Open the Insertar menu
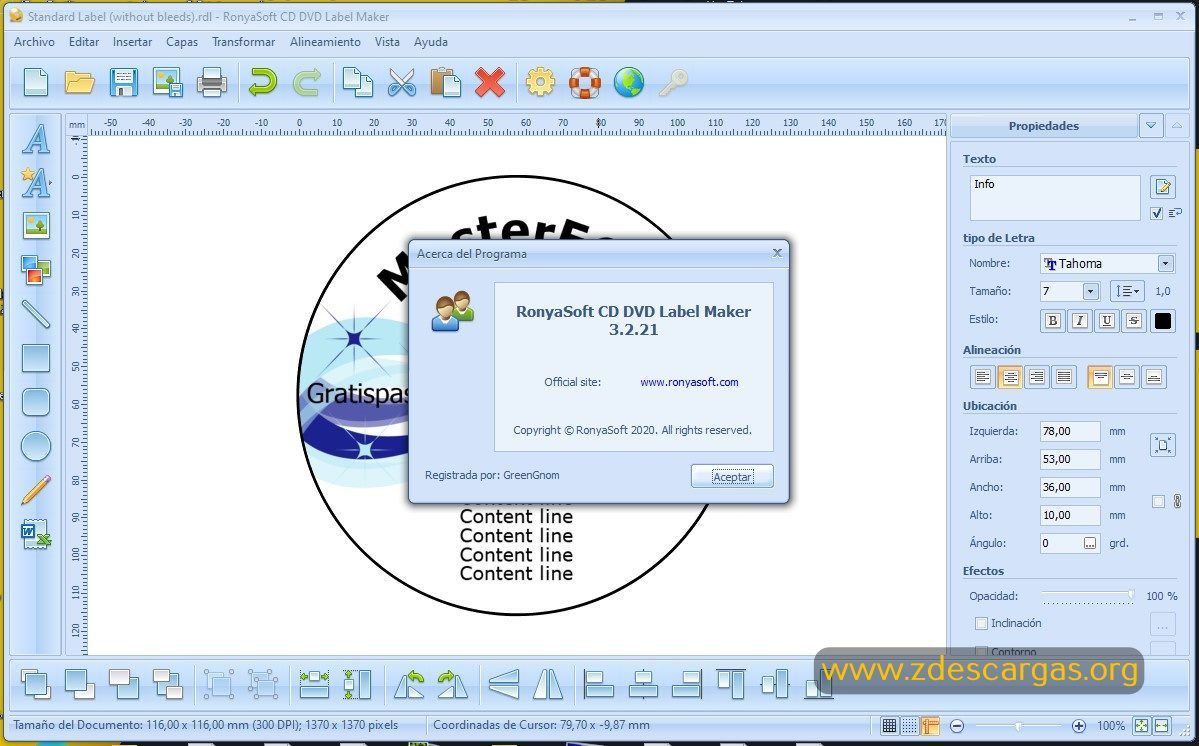 [x=132, y=42]
